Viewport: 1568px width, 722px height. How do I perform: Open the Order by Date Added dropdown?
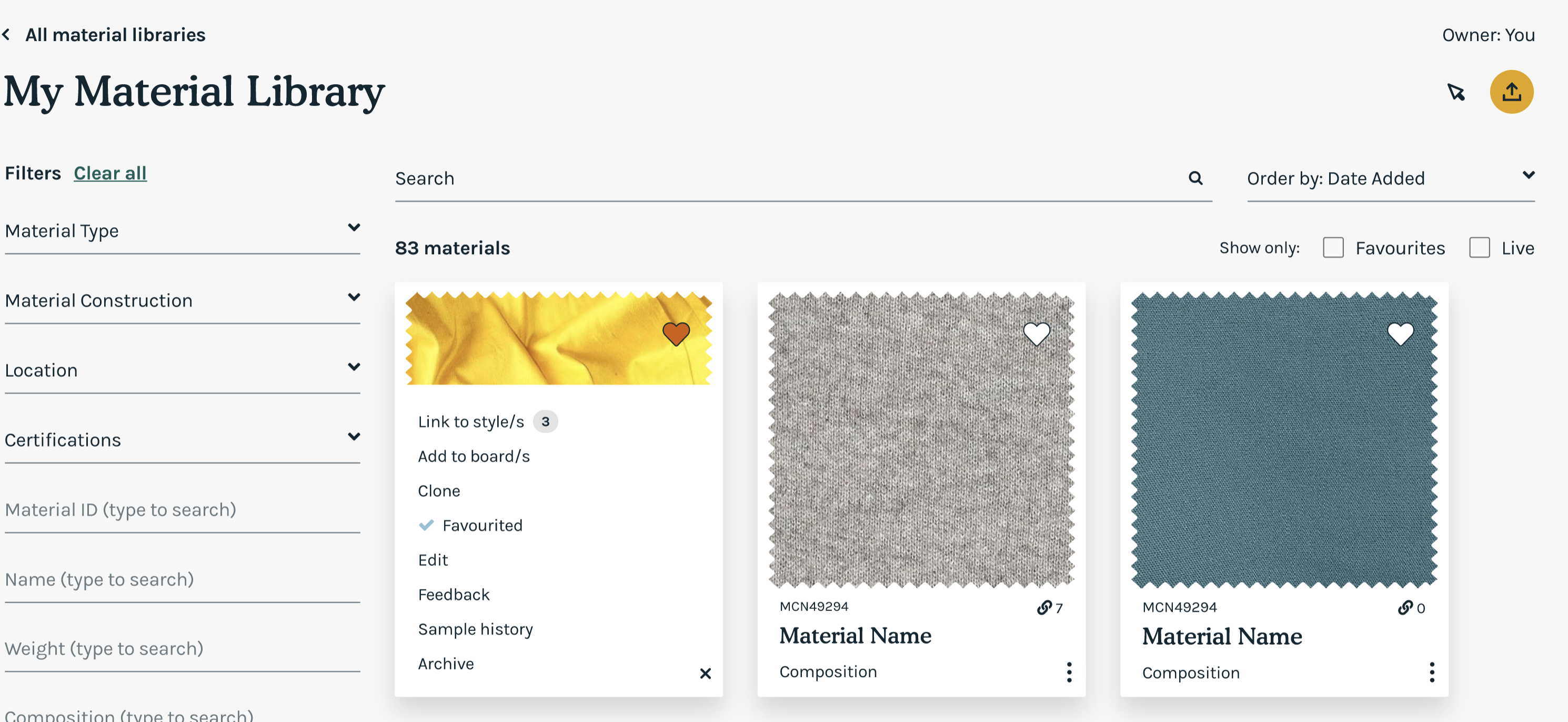click(1390, 178)
